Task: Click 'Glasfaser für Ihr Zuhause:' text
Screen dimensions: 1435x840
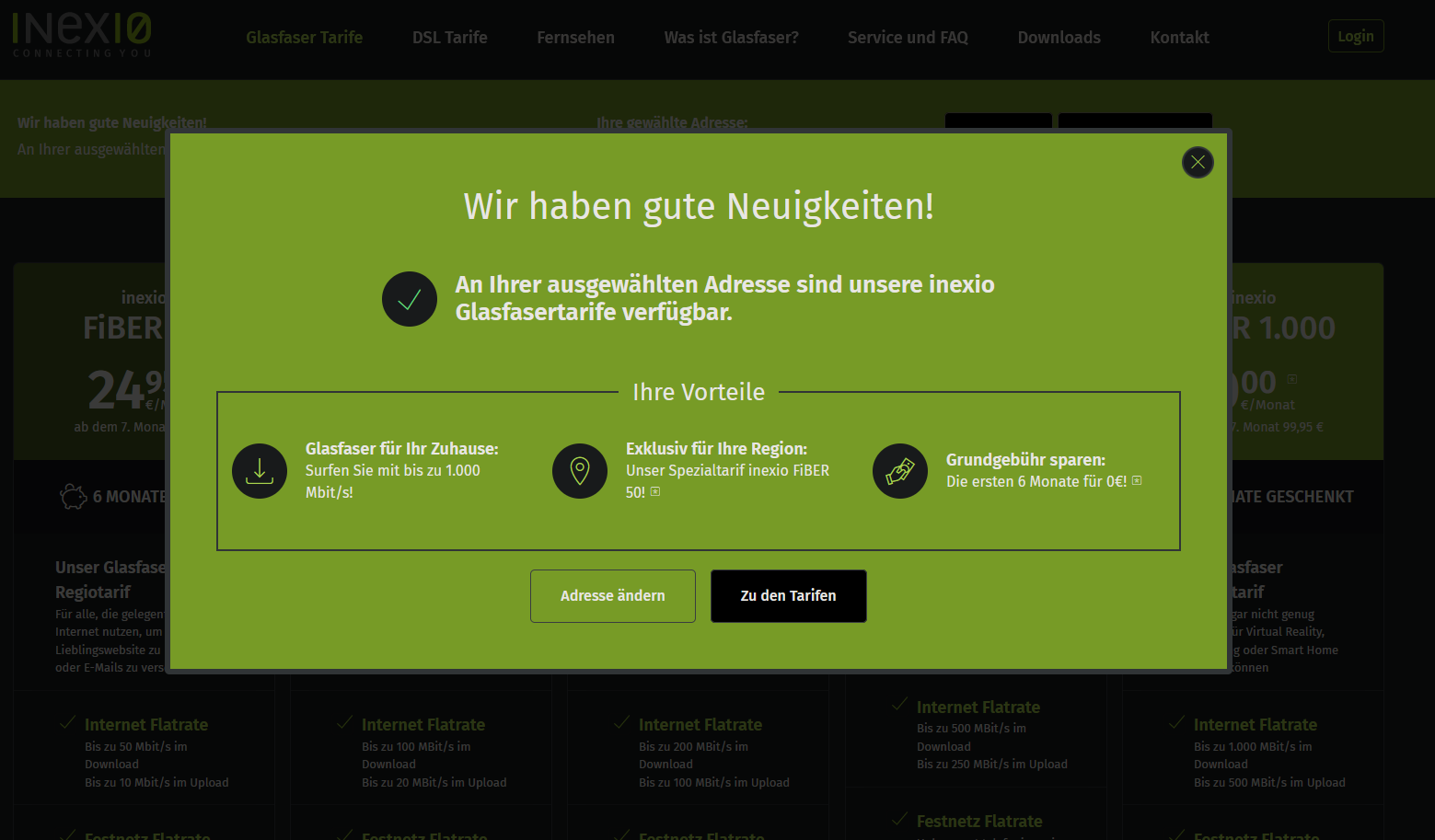Action: coord(402,449)
